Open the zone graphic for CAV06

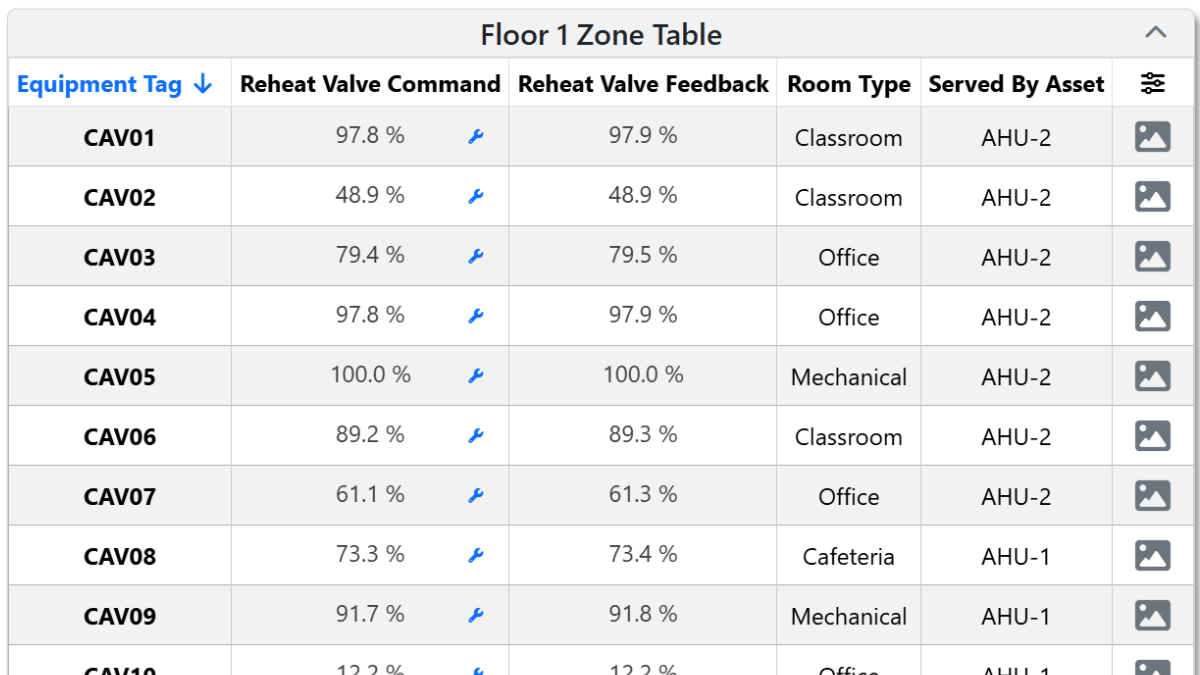1152,436
